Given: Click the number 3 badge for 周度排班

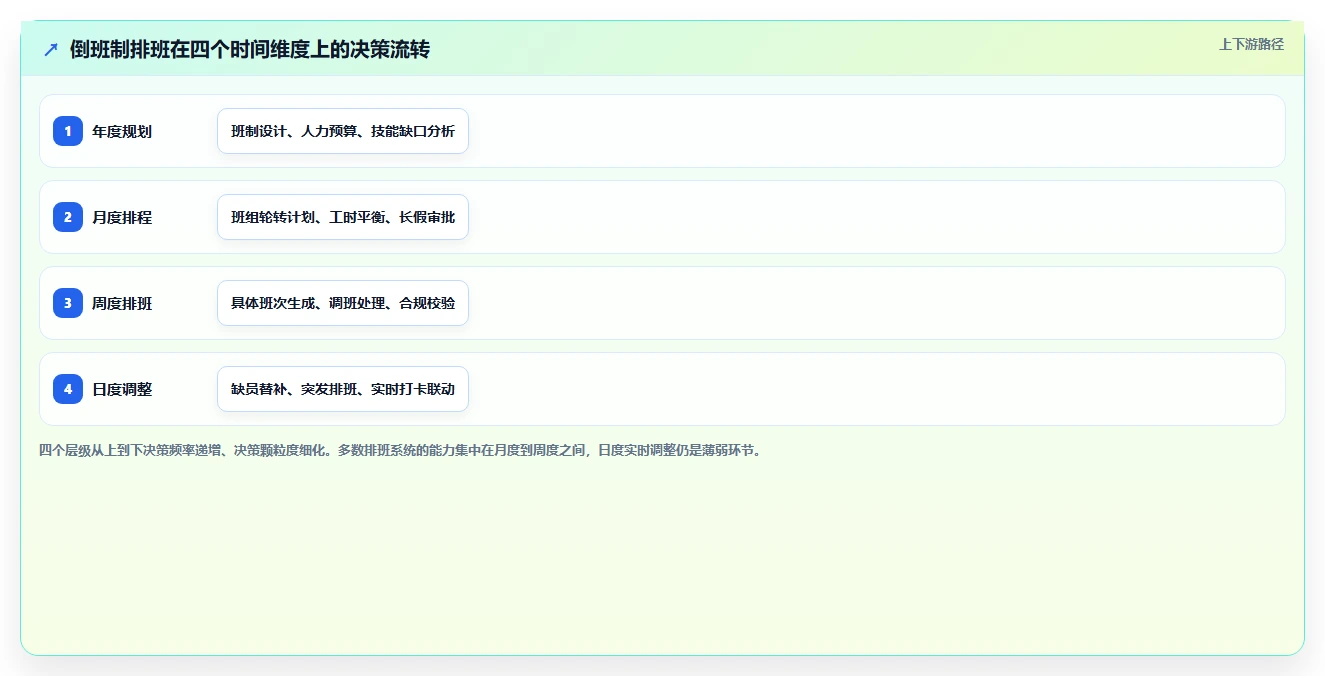Looking at the screenshot, I should (68, 303).
